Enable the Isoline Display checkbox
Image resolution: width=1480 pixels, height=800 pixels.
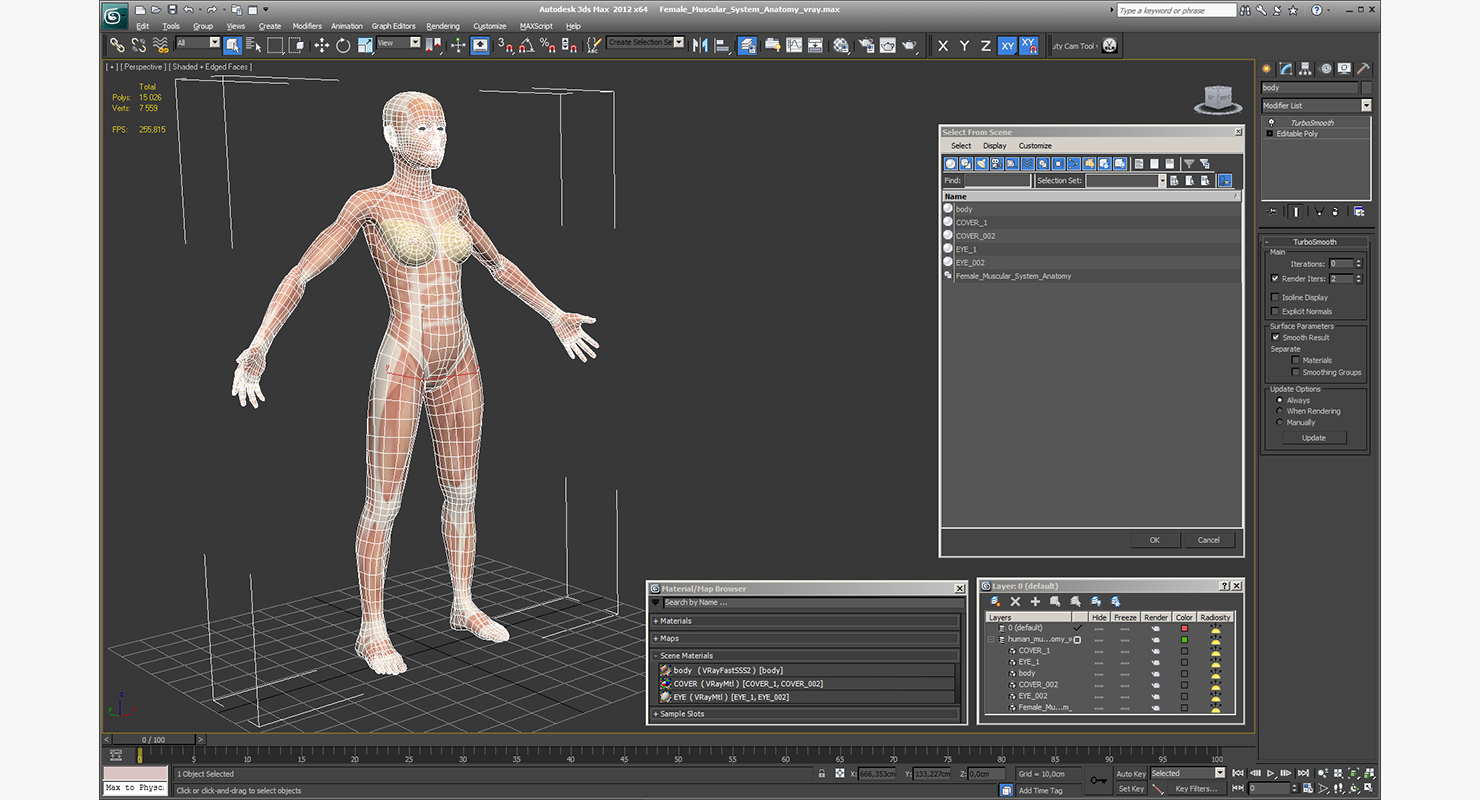(1275, 297)
